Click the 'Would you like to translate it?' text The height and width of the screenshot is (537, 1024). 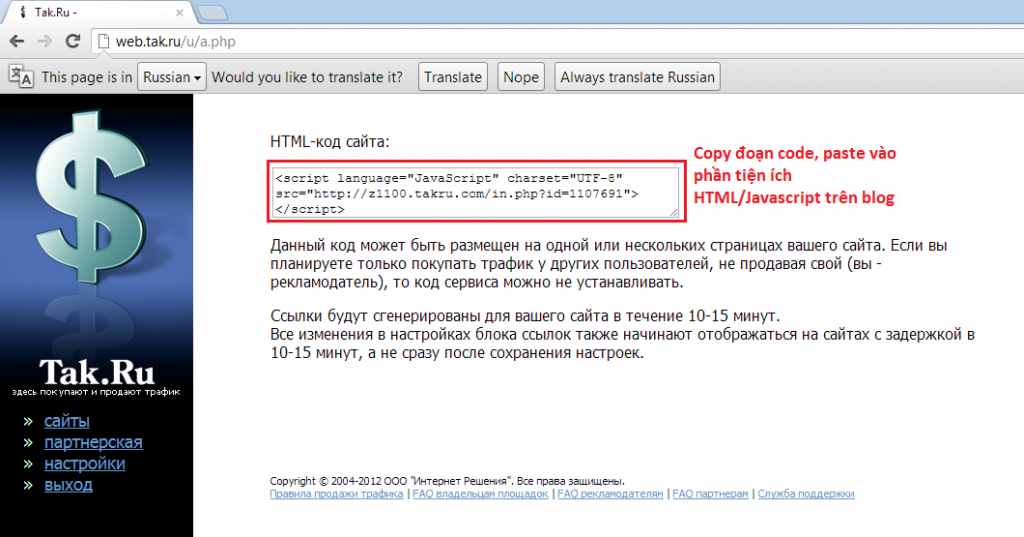307,77
